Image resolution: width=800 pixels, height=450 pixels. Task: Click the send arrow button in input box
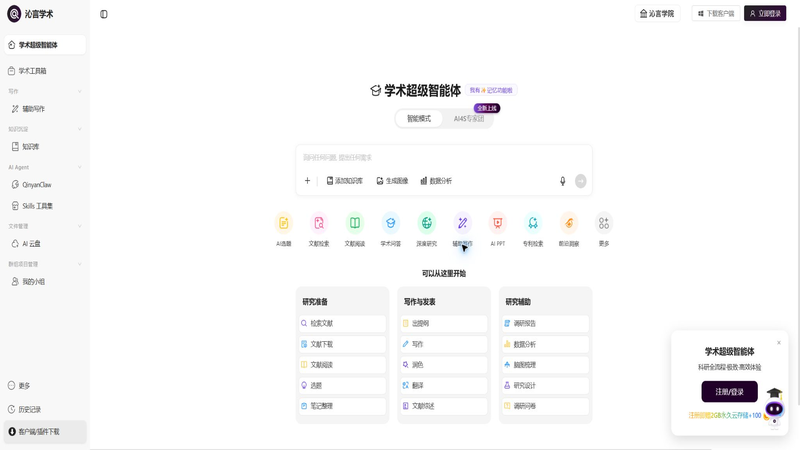[581, 181]
